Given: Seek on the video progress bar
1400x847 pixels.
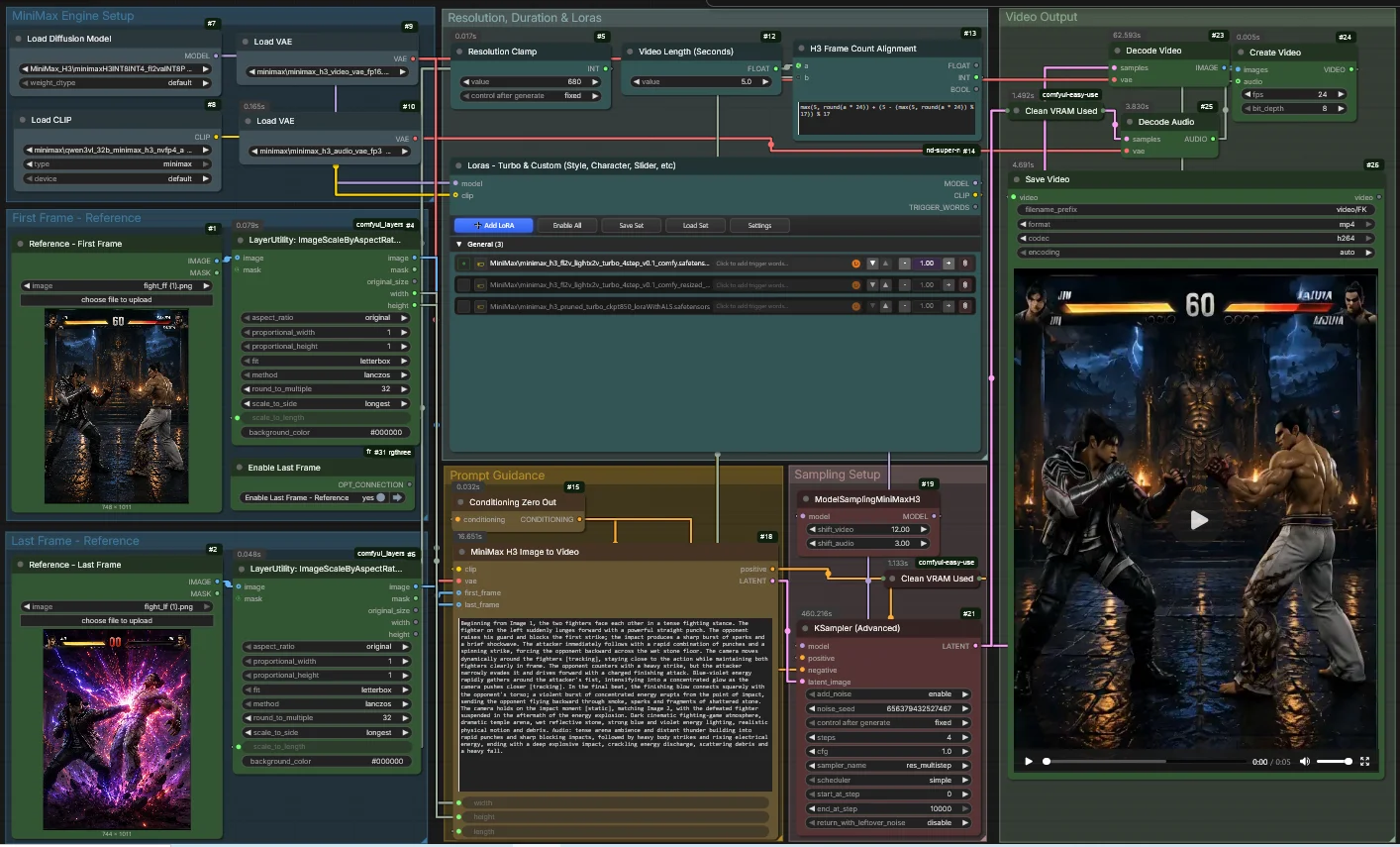Looking at the screenshot, I should point(1145,762).
